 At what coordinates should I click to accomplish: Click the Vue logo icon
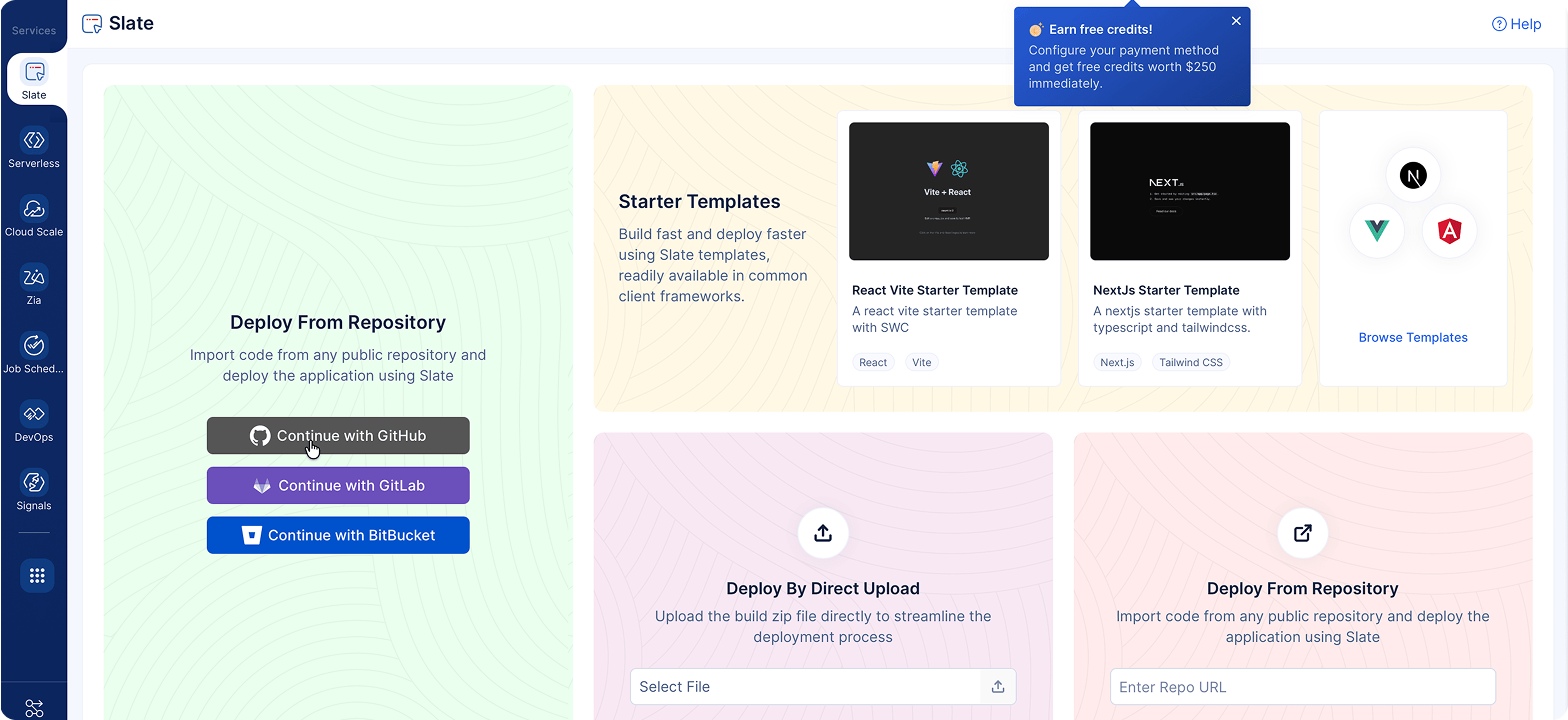[1377, 231]
